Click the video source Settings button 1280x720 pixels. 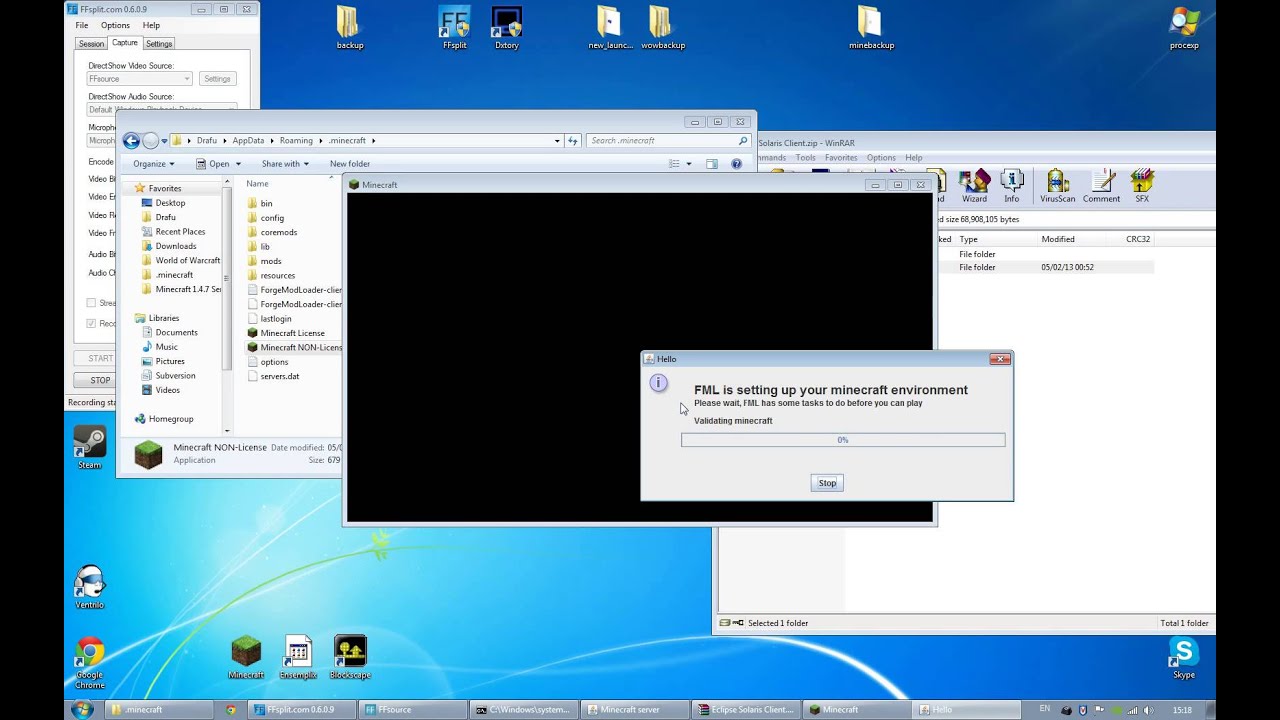[x=217, y=78]
